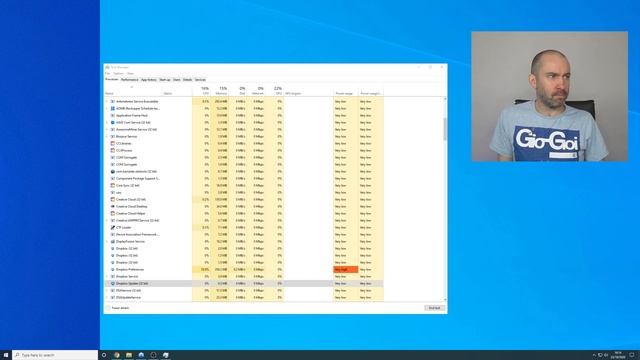
Task: Open the View menu in Task Manager
Action: (x=130, y=73)
